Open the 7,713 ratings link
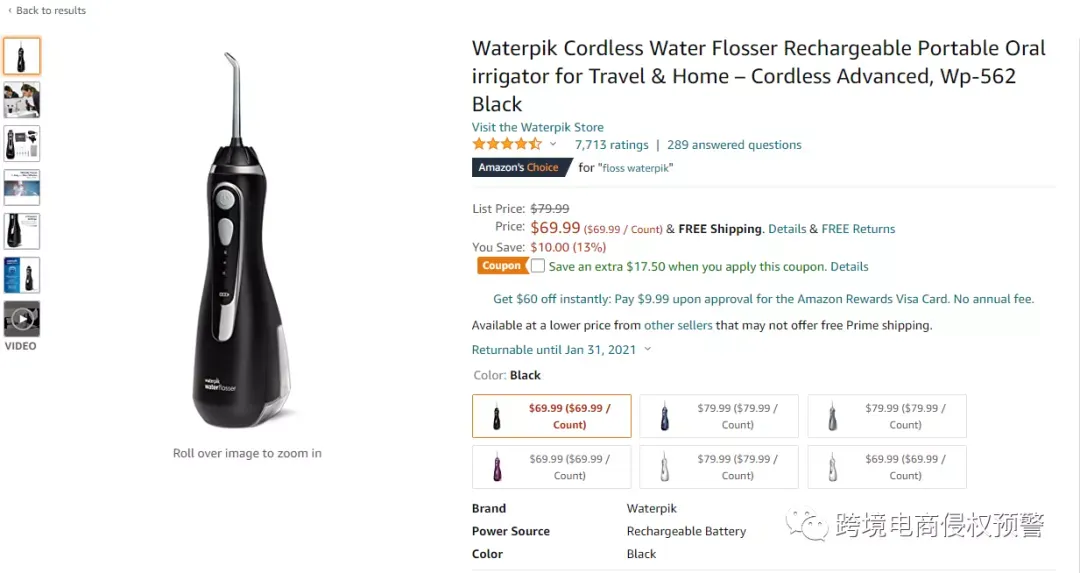1080x573 pixels. click(x=611, y=145)
